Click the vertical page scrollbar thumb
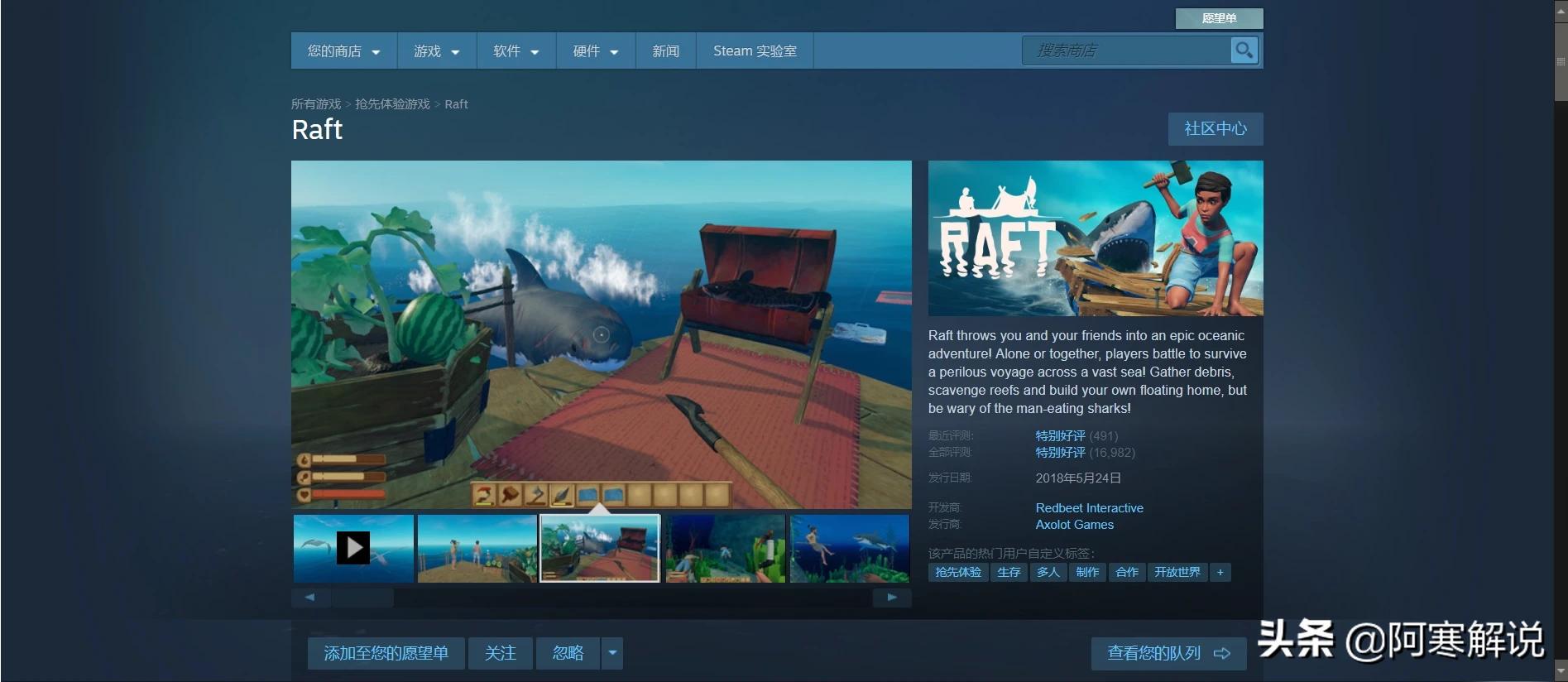This screenshot has height=682, width=1568. point(1561,61)
